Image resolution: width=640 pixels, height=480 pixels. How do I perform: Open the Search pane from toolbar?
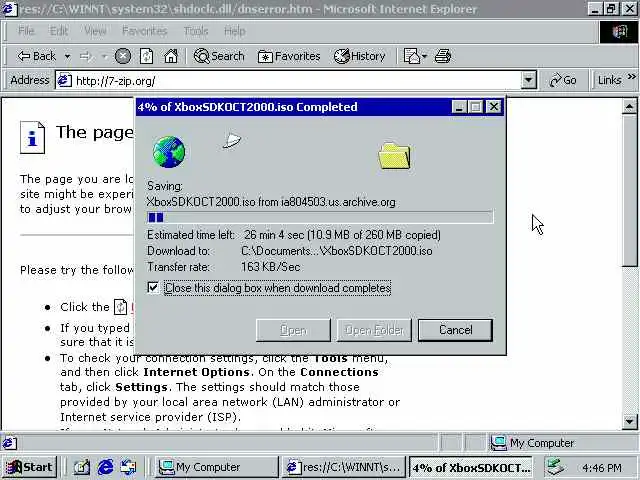coord(219,56)
